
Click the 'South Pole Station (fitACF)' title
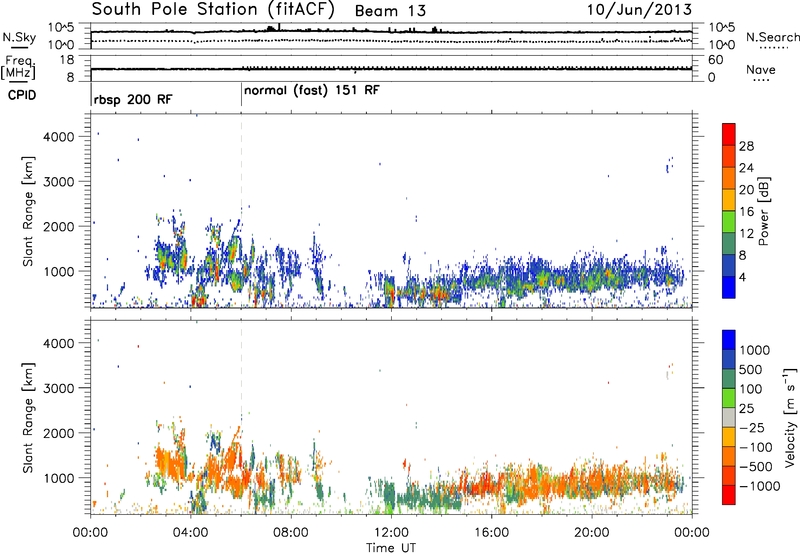click(213, 9)
